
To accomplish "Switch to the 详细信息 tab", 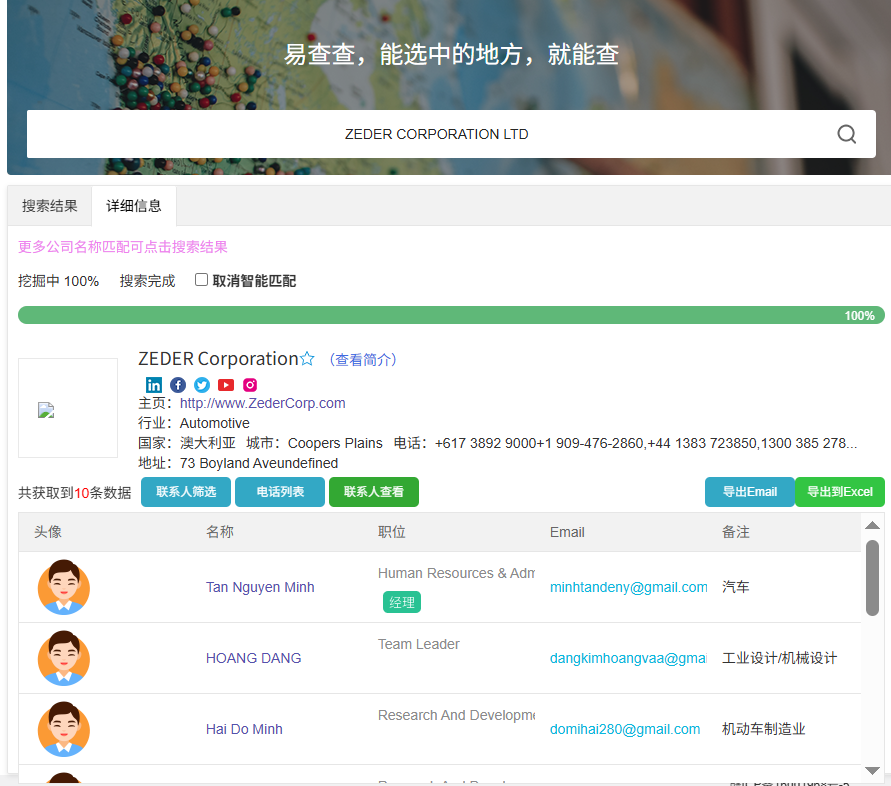I will (x=134, y=206).
